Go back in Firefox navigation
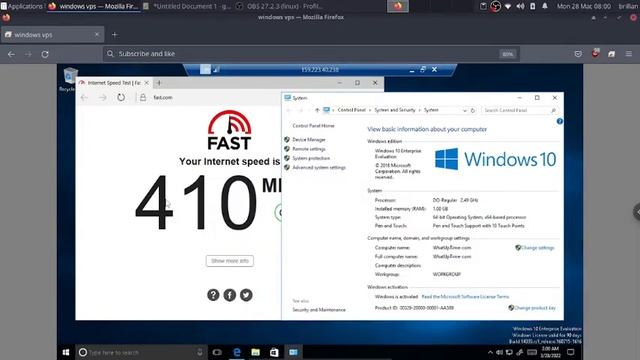The height and width of the screenshot is (360, 640). point(11,54)
